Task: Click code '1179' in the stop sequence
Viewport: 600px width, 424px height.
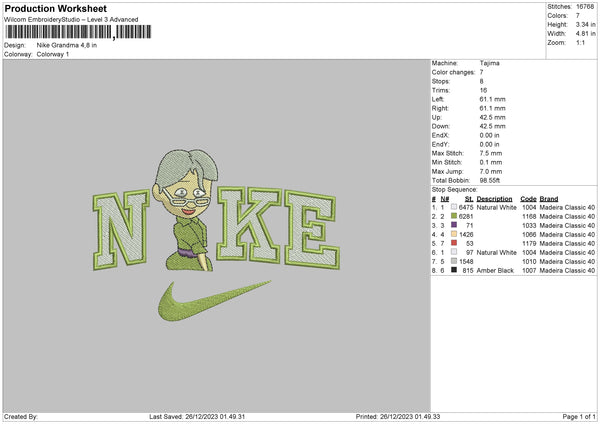Action: pos(529,243)
